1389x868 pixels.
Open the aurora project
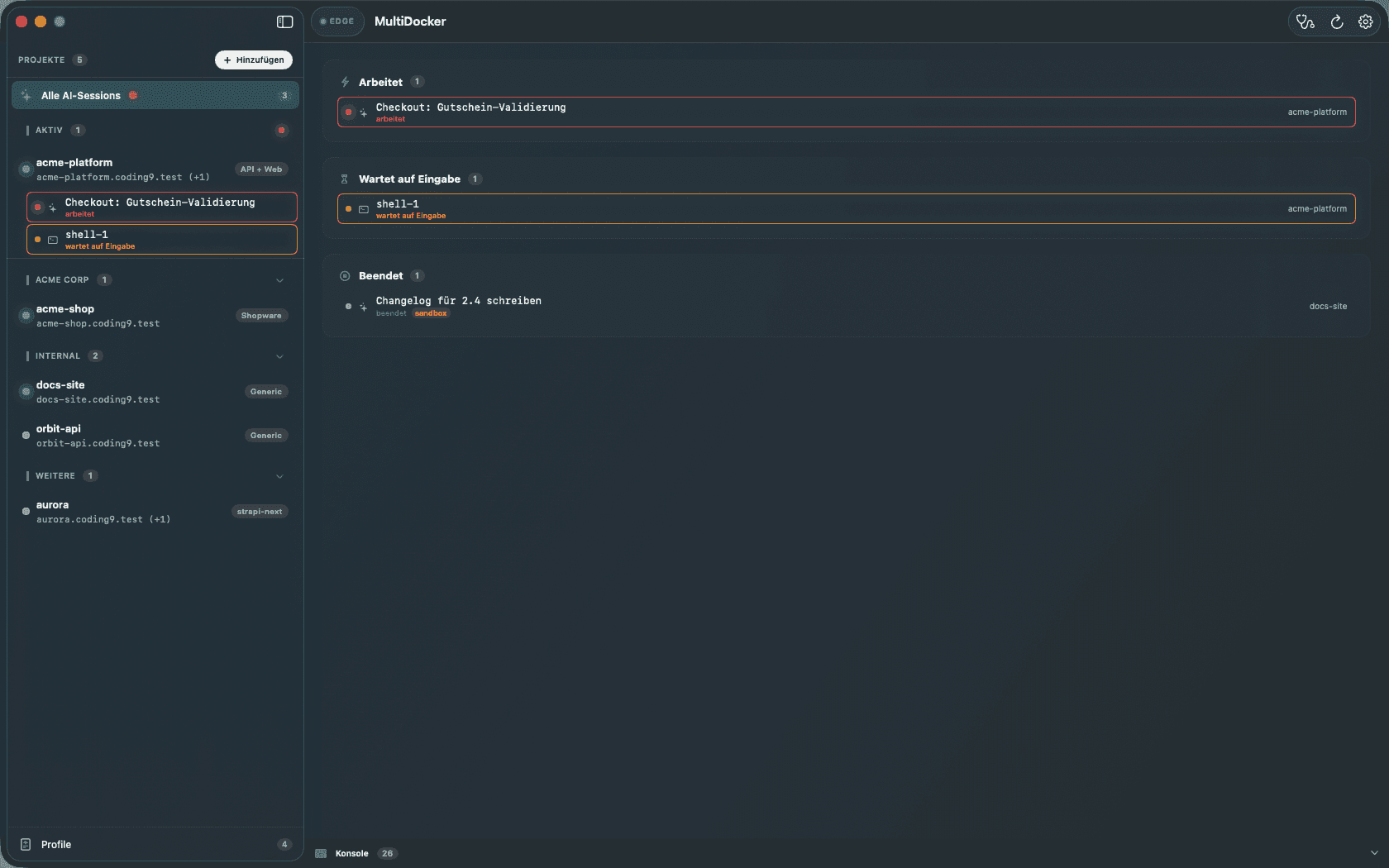click(155, 512)
